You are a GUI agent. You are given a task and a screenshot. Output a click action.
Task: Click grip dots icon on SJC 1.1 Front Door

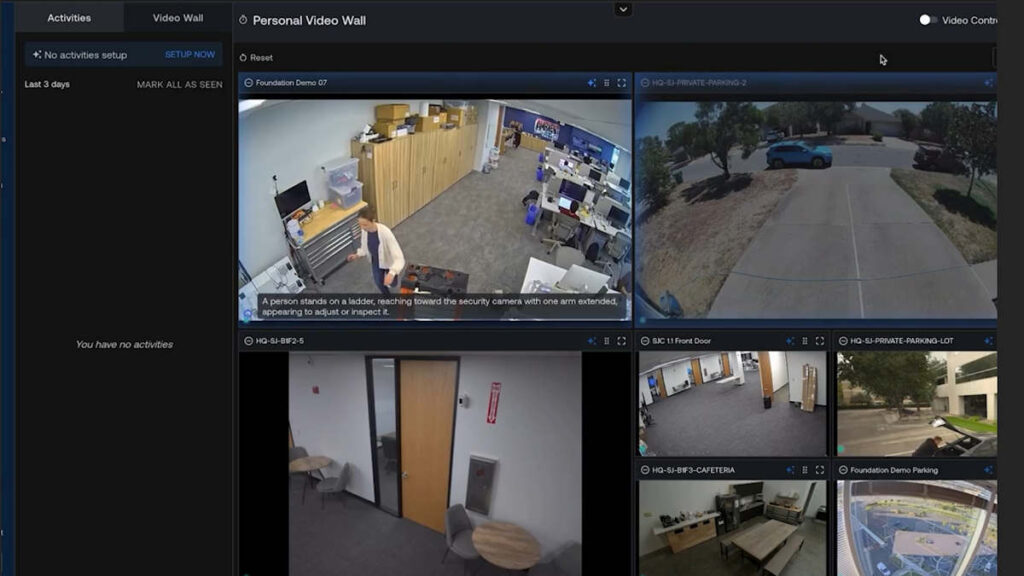click(x=805, y=341)
